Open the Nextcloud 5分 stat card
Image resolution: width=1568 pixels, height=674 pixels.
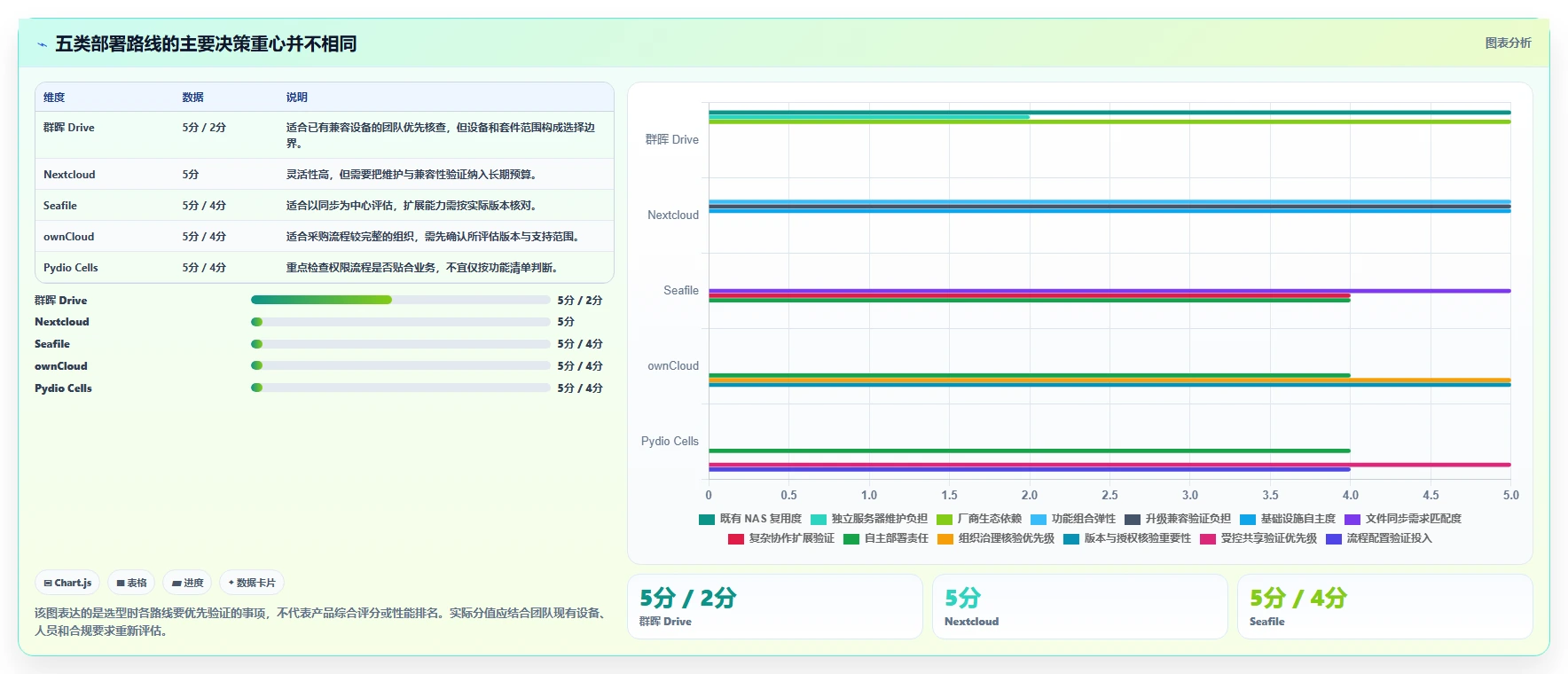(x=1080, y=607)
